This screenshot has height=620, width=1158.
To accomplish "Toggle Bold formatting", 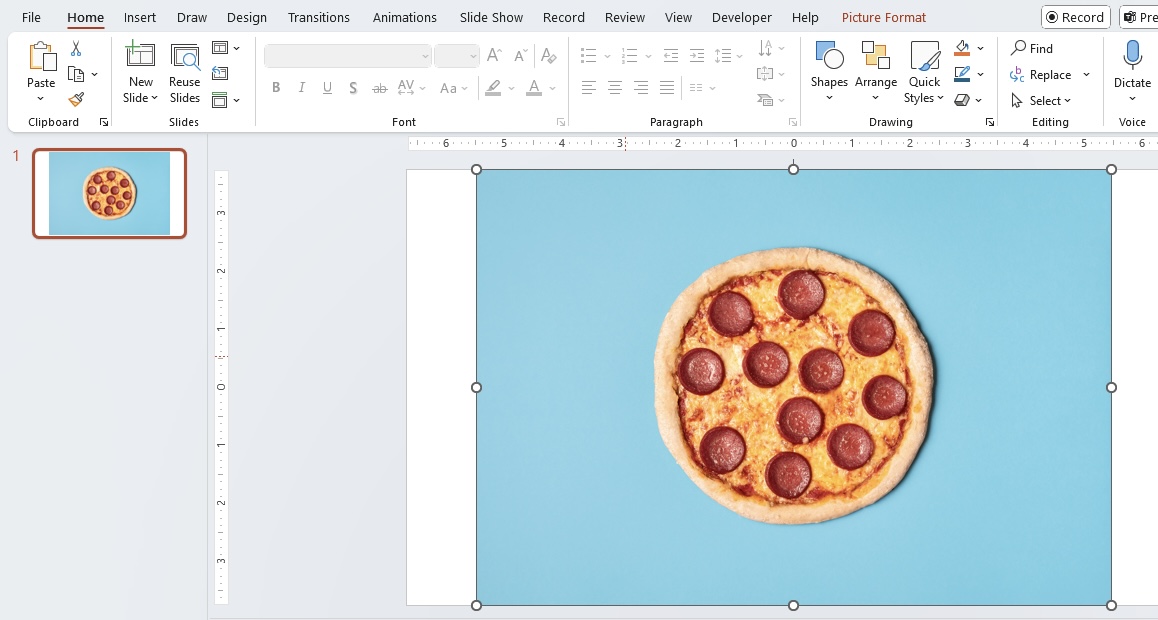I will (275, 88).
